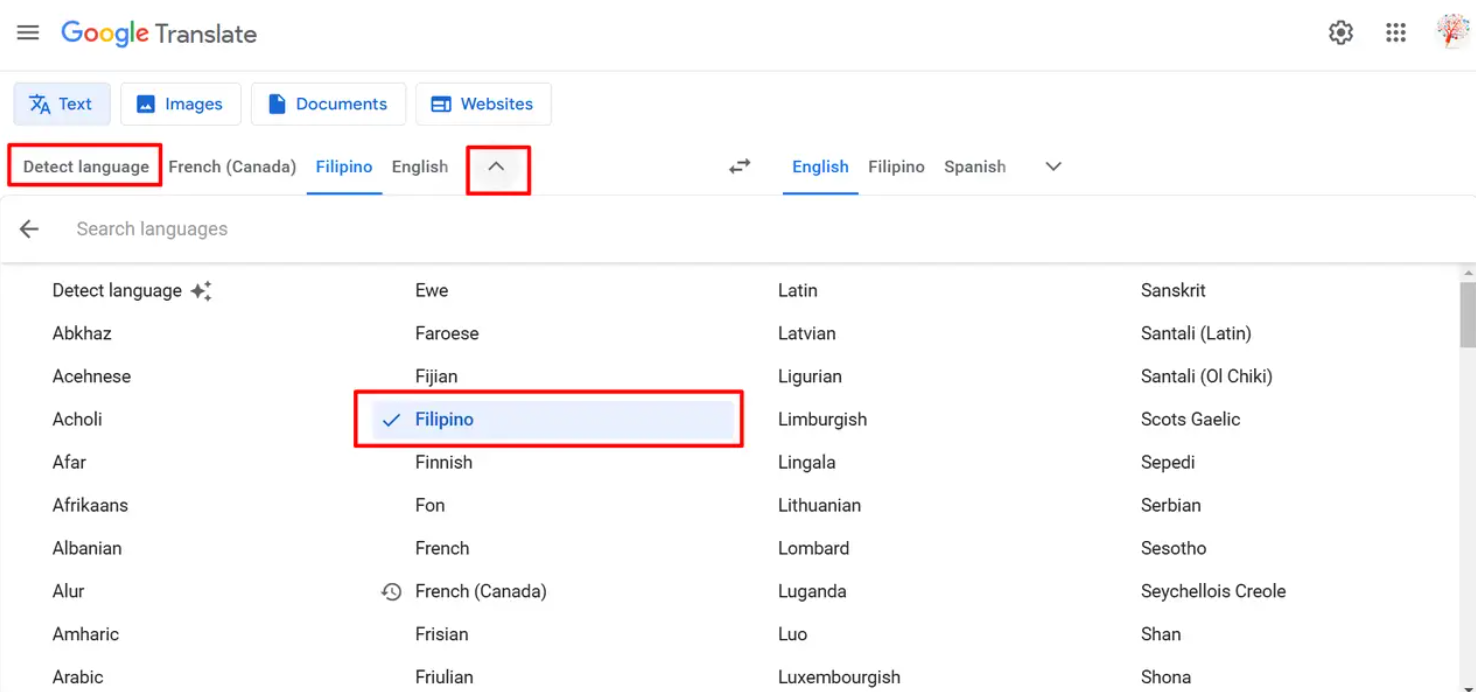Select Detect language source tab

86,167
